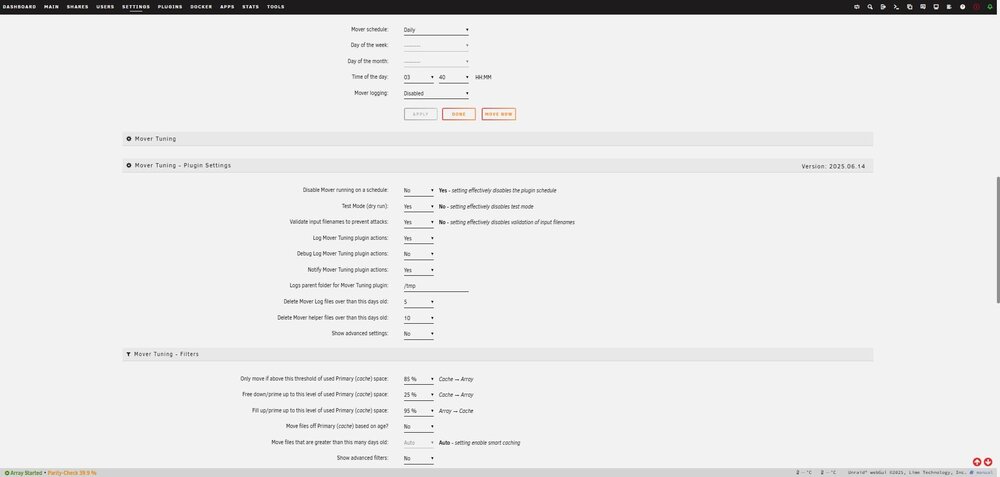The width and height of the screenshot is (1000, 477).
Task: Click the Done button
Action: click(459, 114)
